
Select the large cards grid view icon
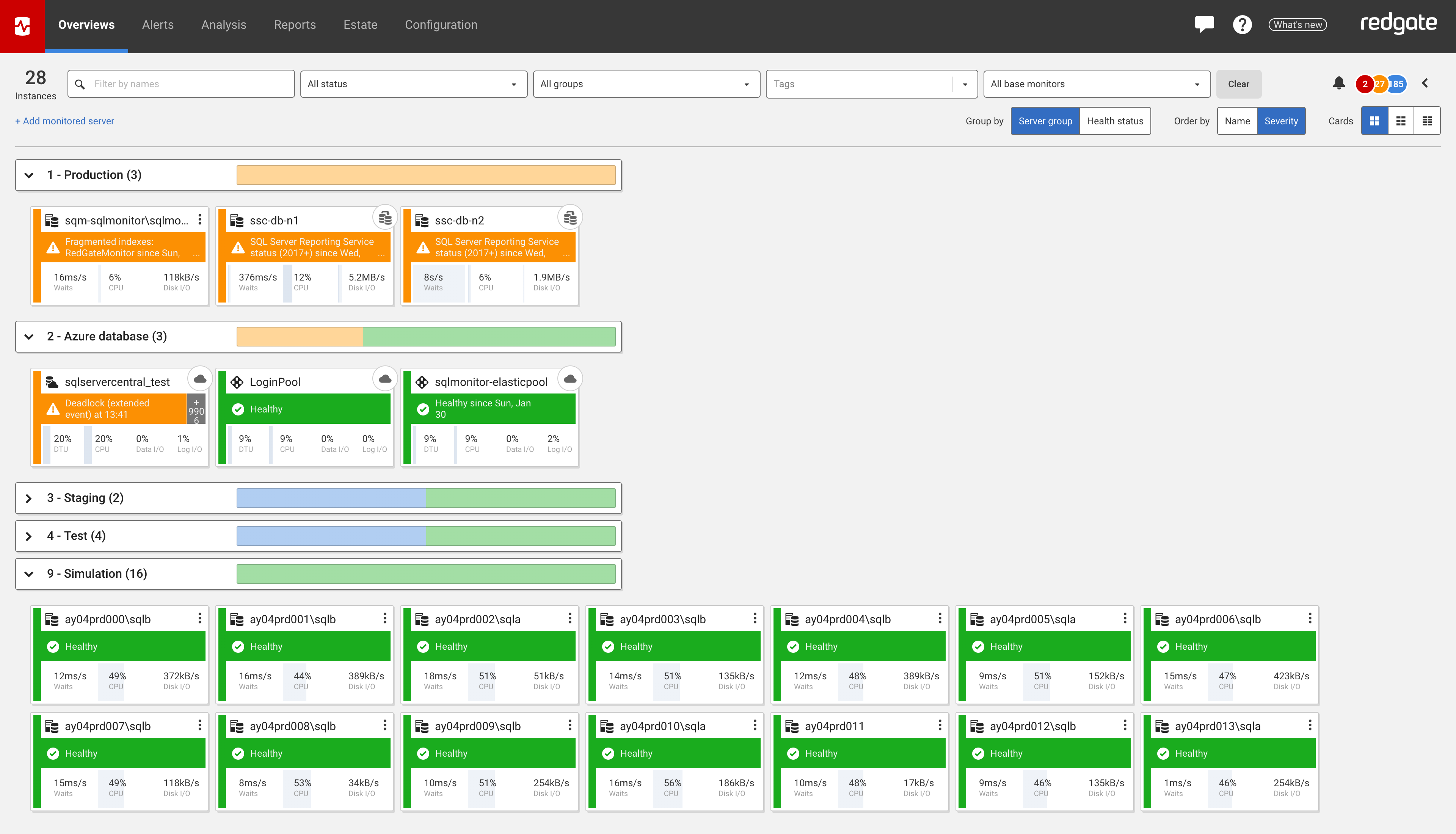point(1374,121)
